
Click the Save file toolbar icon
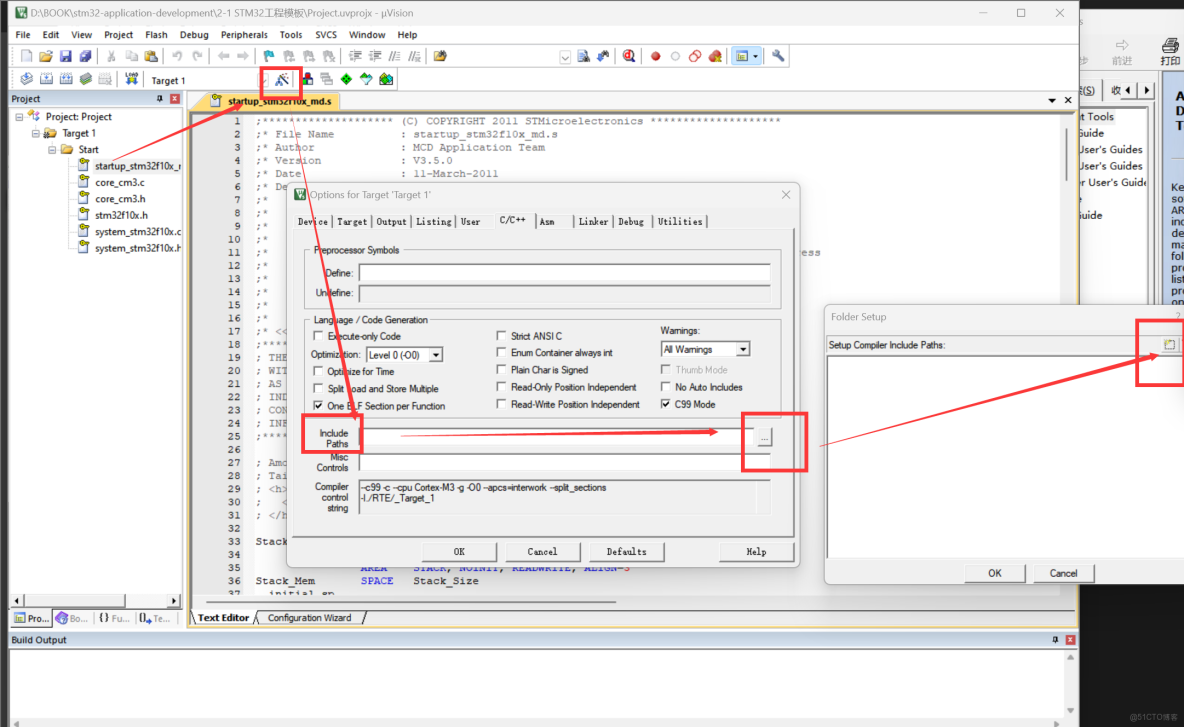[65, 56]
